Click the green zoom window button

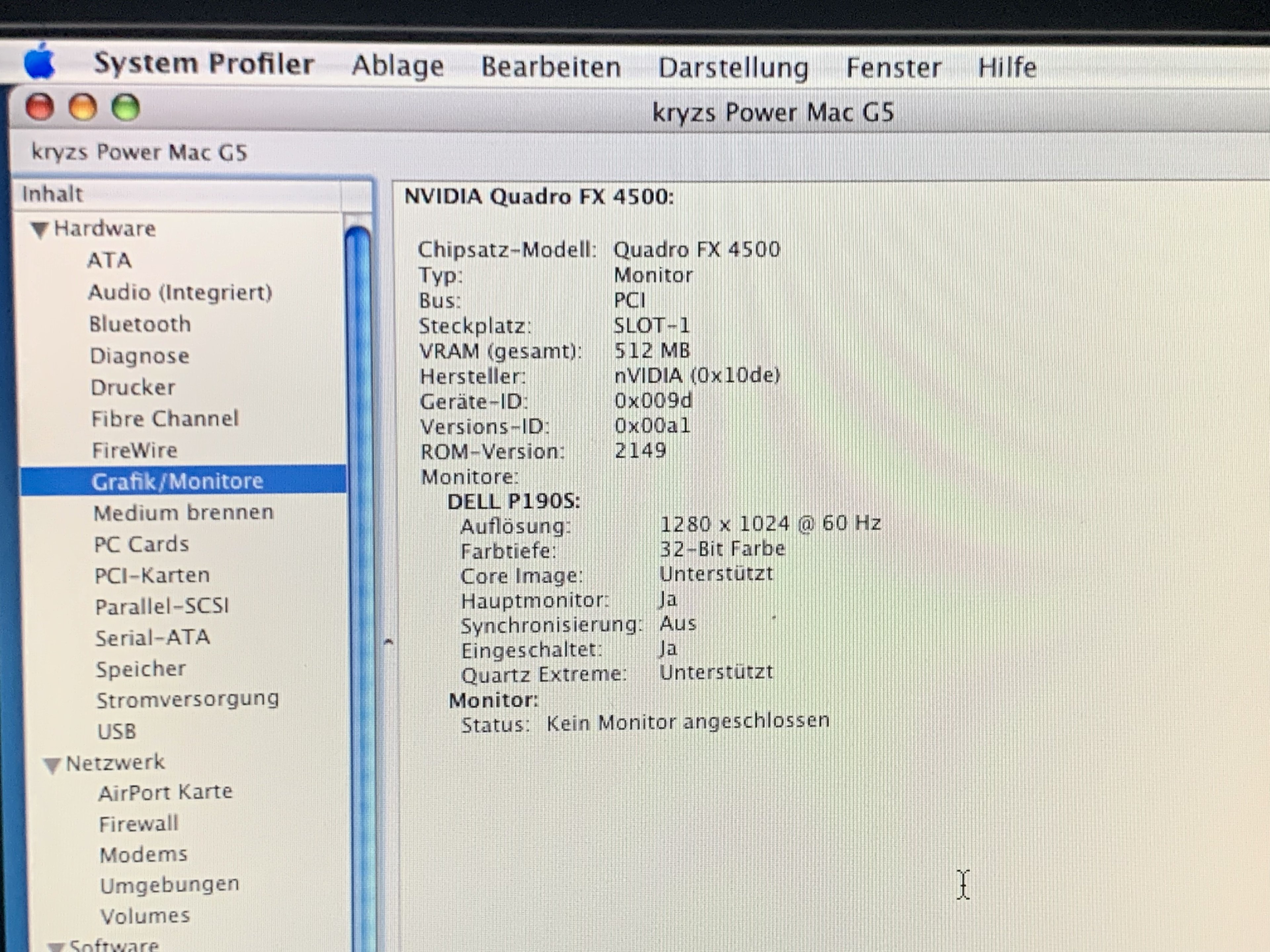pos(126,107)
